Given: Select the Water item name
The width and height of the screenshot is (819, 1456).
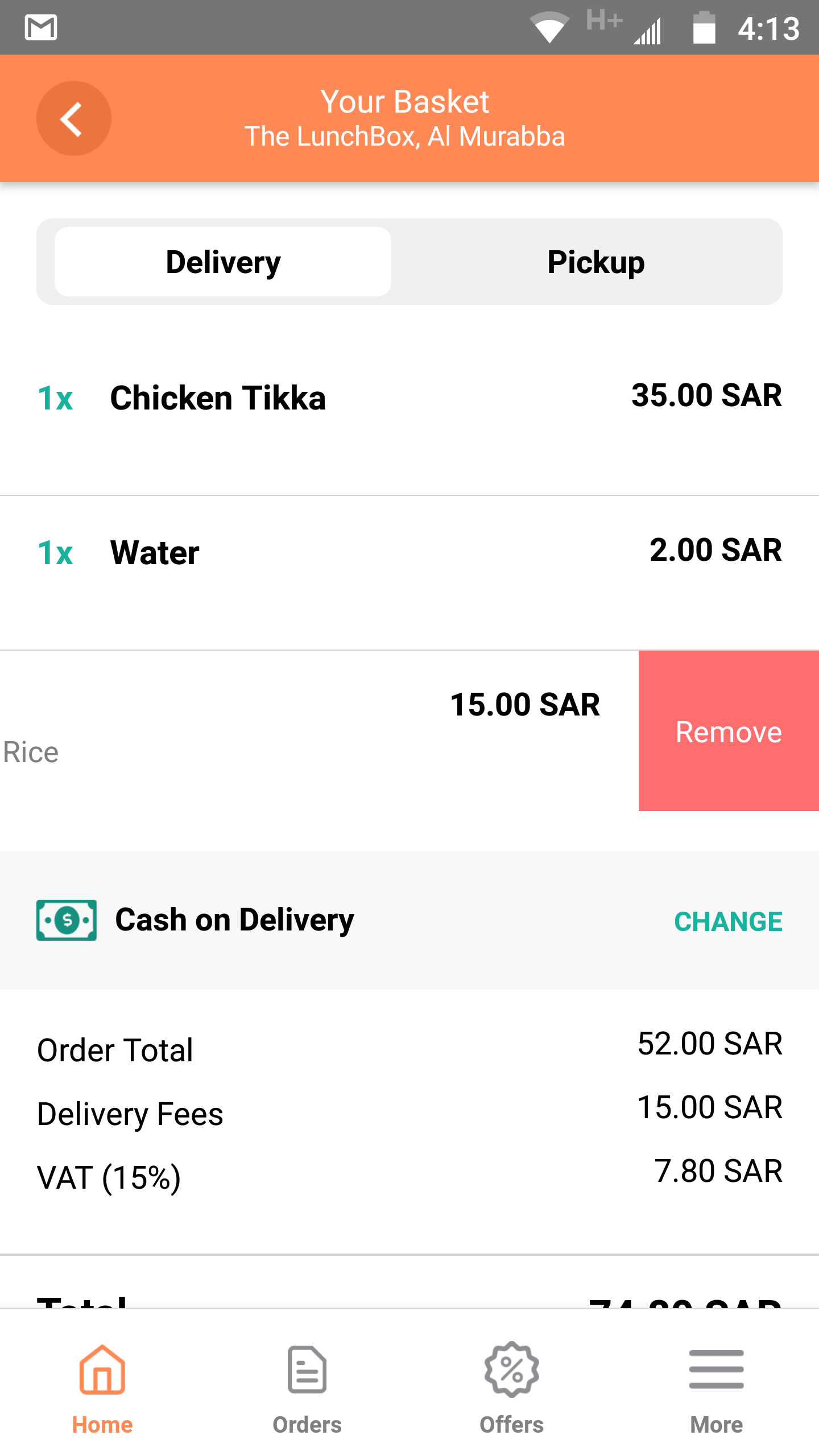Looking at the screenshot, I should click(x=155, y=552).
